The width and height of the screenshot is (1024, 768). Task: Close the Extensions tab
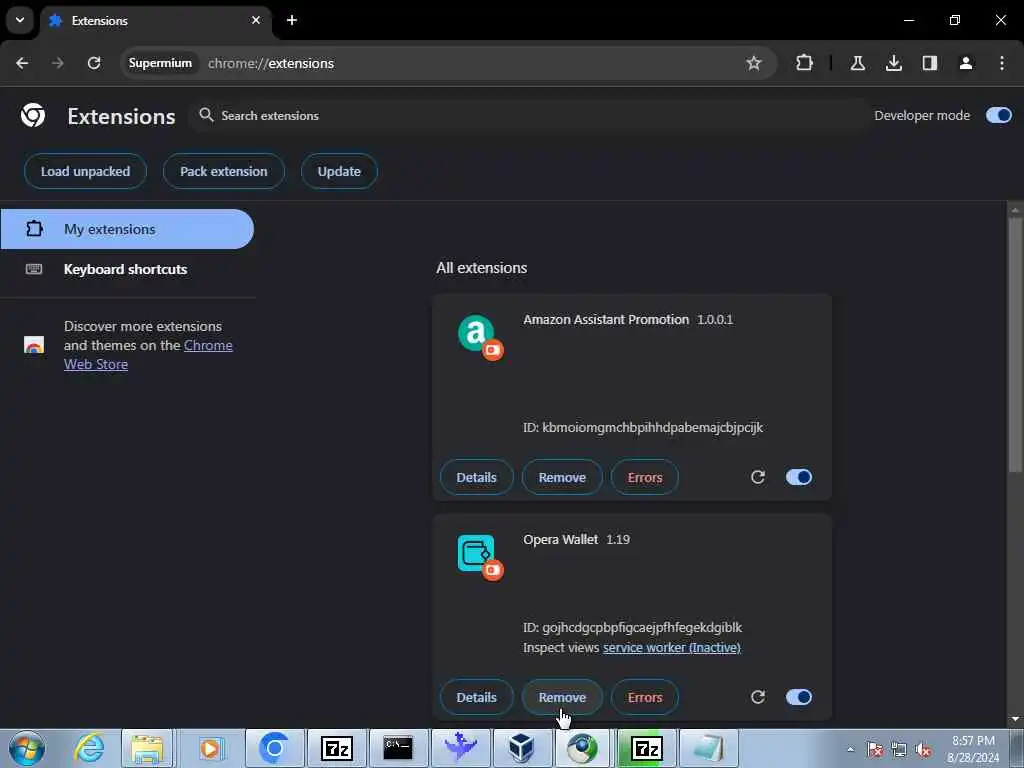[x=256, y=20]
